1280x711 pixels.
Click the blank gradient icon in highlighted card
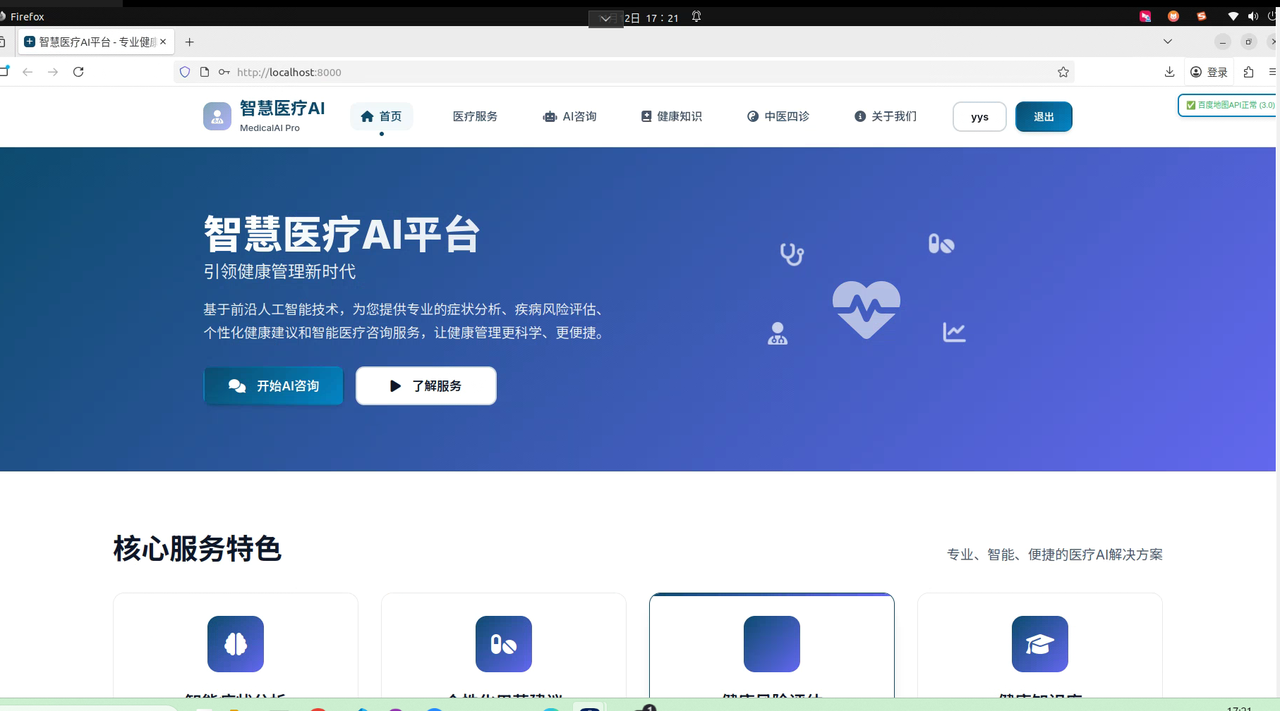772,644
